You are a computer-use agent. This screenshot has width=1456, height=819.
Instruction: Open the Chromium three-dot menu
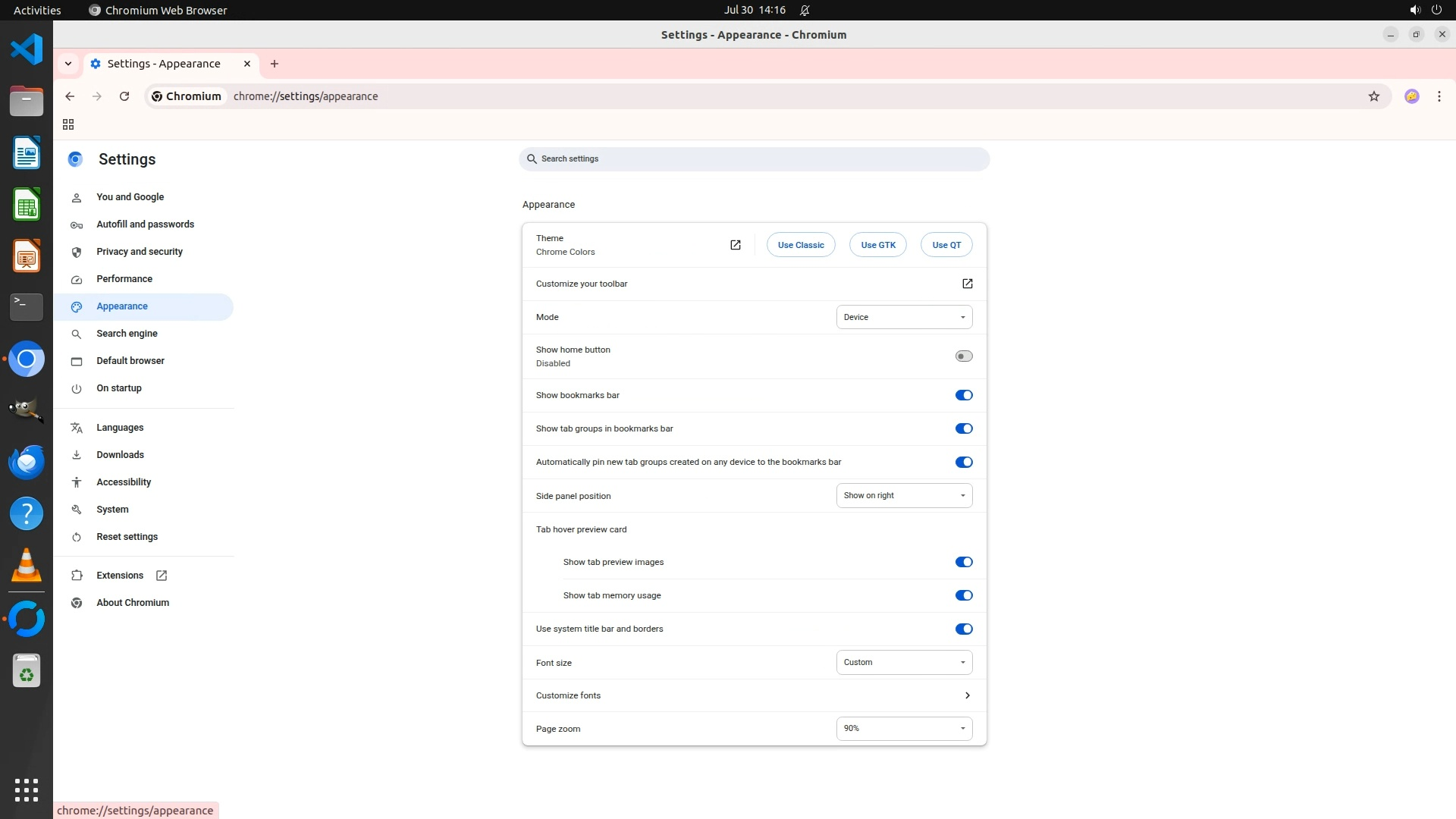[x=1439, y=96]
